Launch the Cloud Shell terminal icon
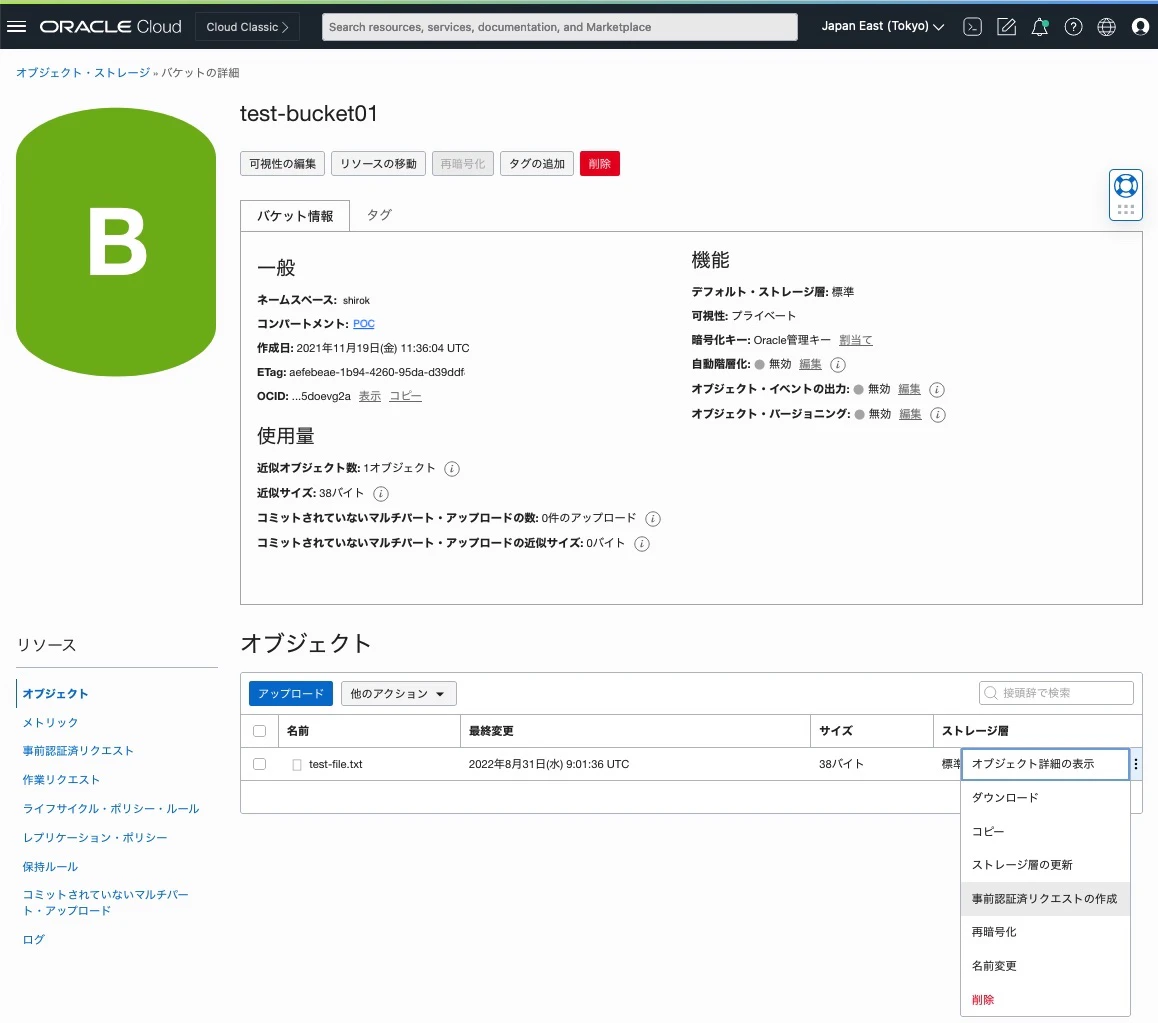 click(972, 27)
